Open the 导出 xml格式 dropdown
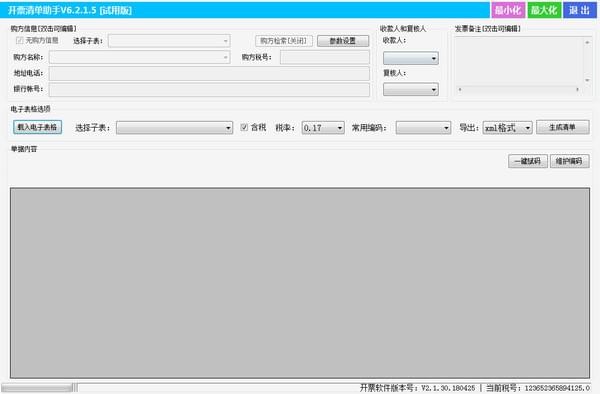 [x=507, y=128]
